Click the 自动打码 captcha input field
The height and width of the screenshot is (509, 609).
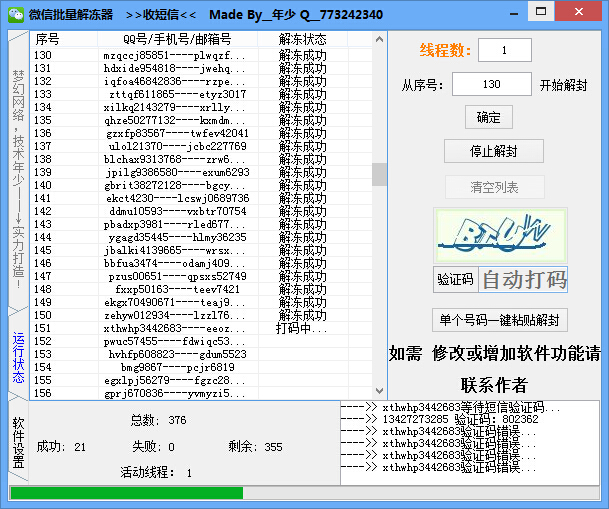[x=523, y=280]
